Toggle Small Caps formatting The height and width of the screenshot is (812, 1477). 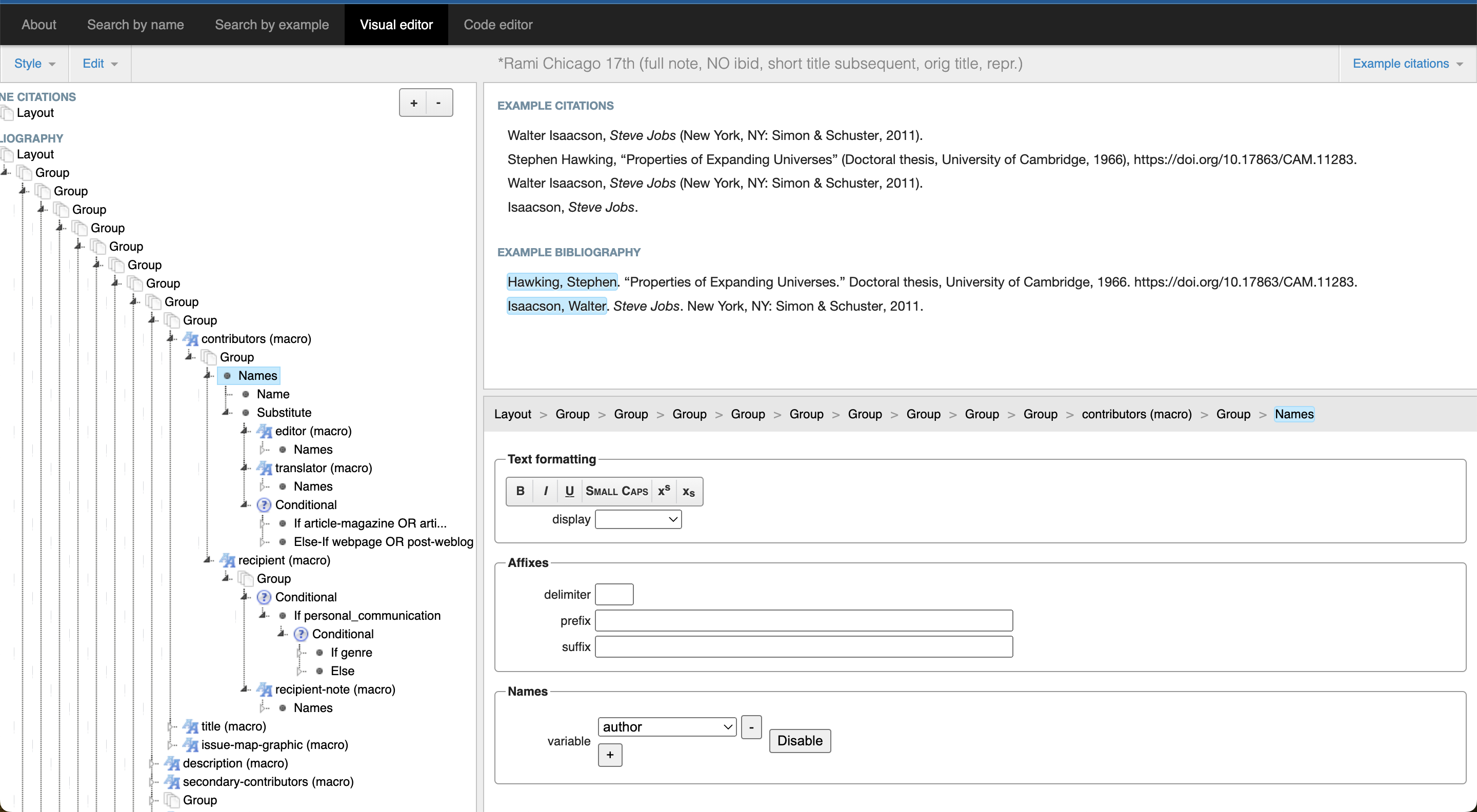[x=616, y=491]
